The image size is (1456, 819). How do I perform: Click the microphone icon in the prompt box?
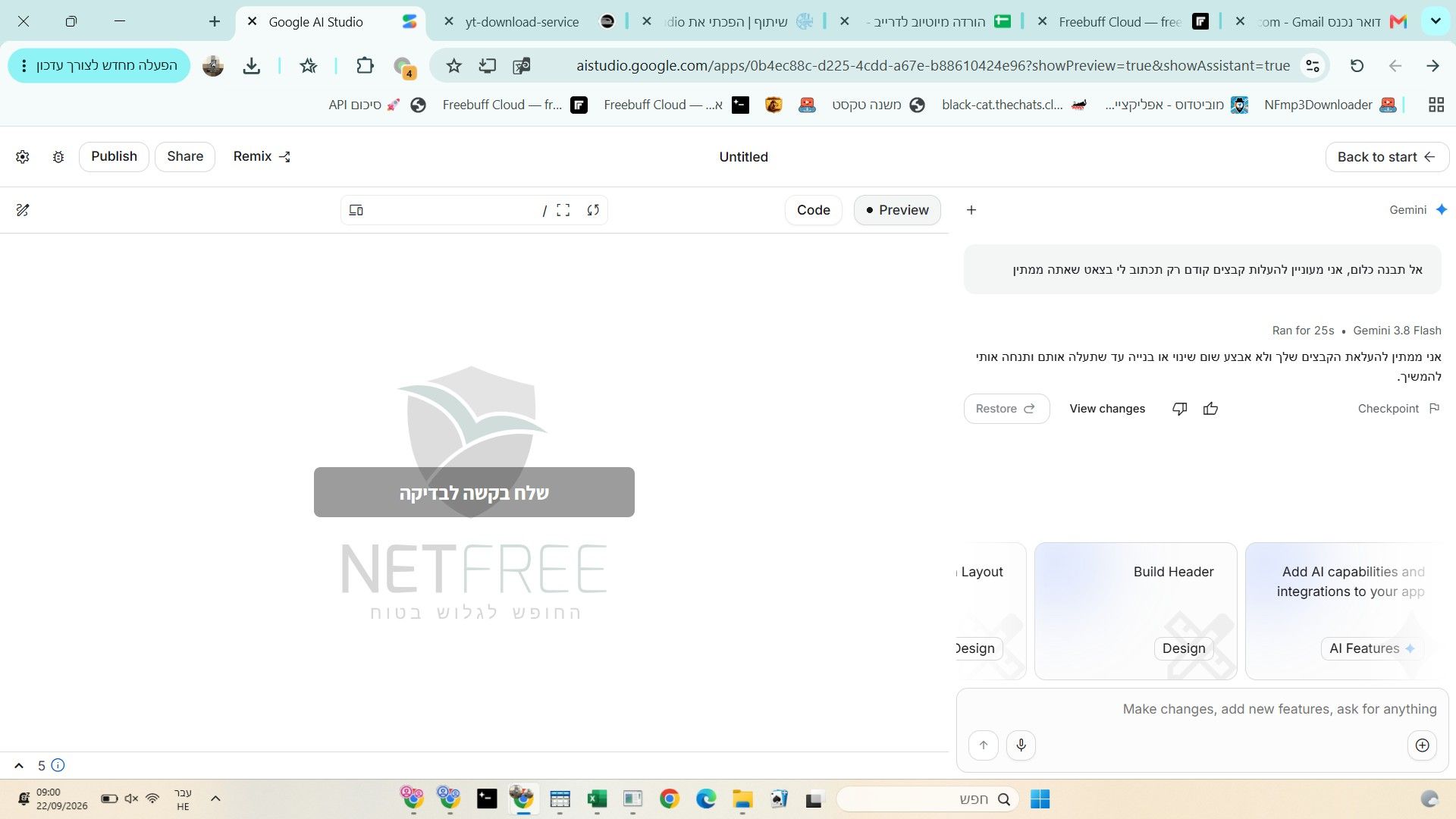(1021, 745)
